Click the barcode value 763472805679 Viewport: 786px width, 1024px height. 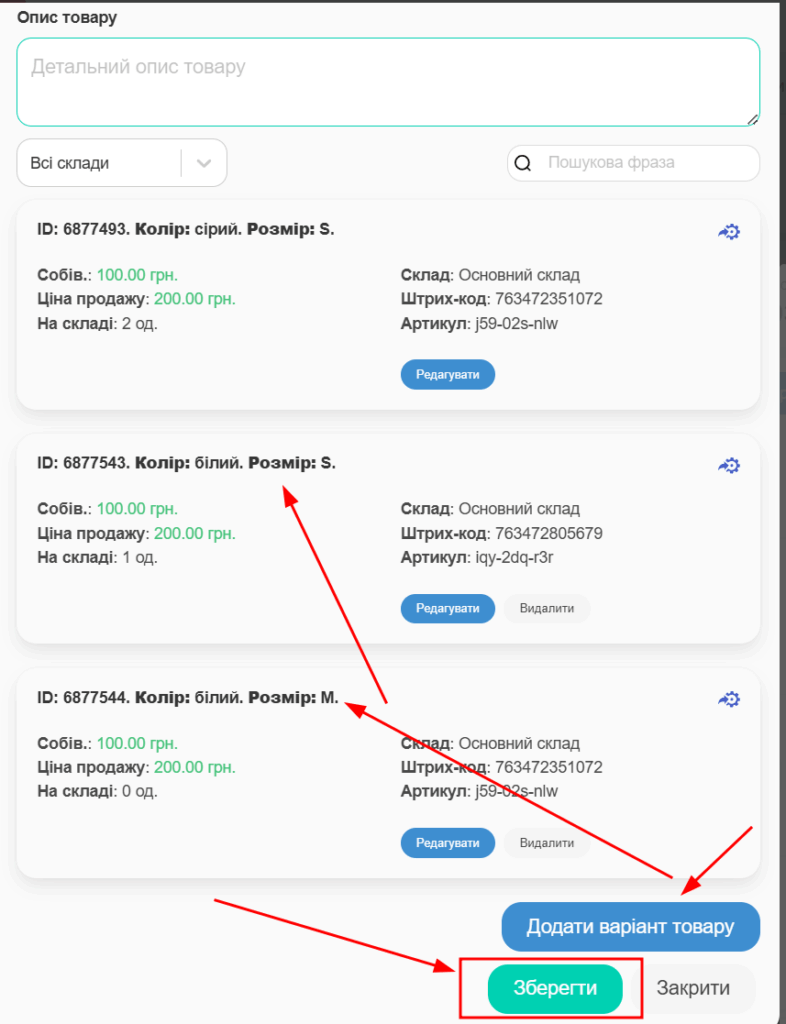[548, 533]
